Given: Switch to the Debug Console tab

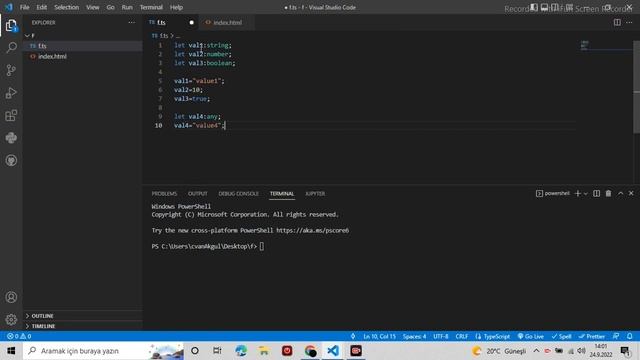Looking at the screenshot, I should [x=238, y=193].
